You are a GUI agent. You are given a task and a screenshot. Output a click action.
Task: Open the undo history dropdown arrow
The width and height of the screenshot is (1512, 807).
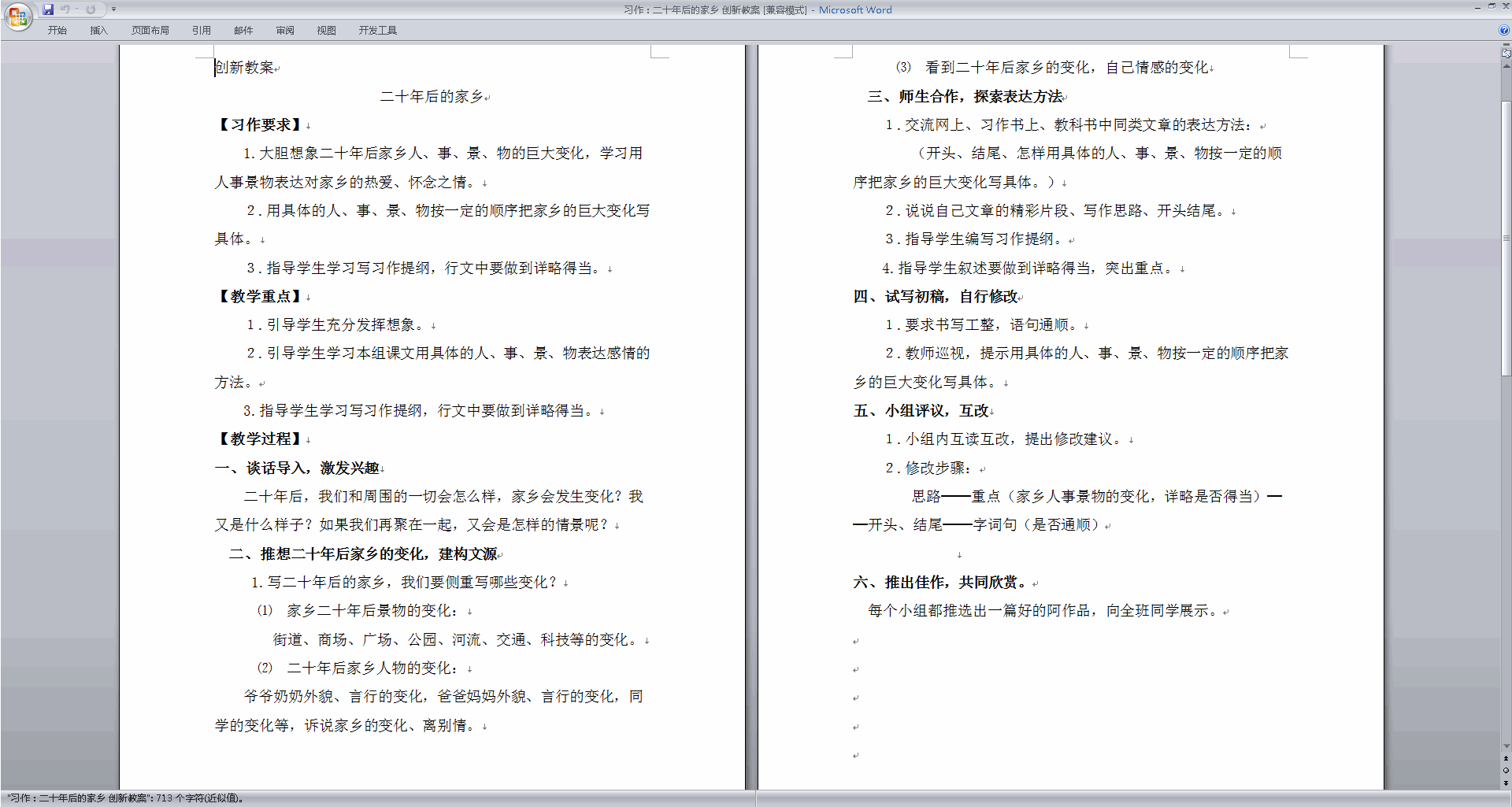point(77,9)
